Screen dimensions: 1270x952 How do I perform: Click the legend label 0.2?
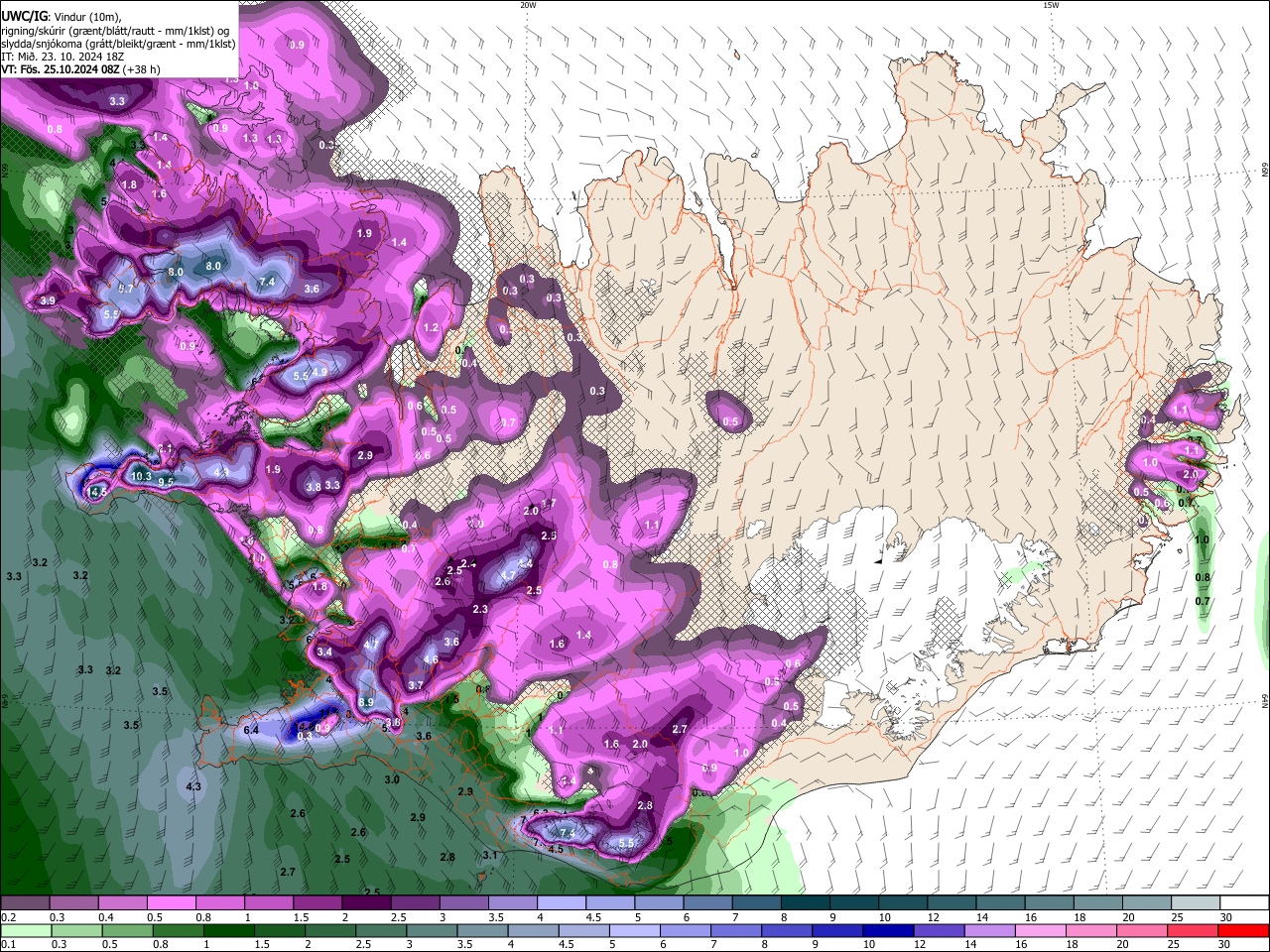[x=7, y=917]
